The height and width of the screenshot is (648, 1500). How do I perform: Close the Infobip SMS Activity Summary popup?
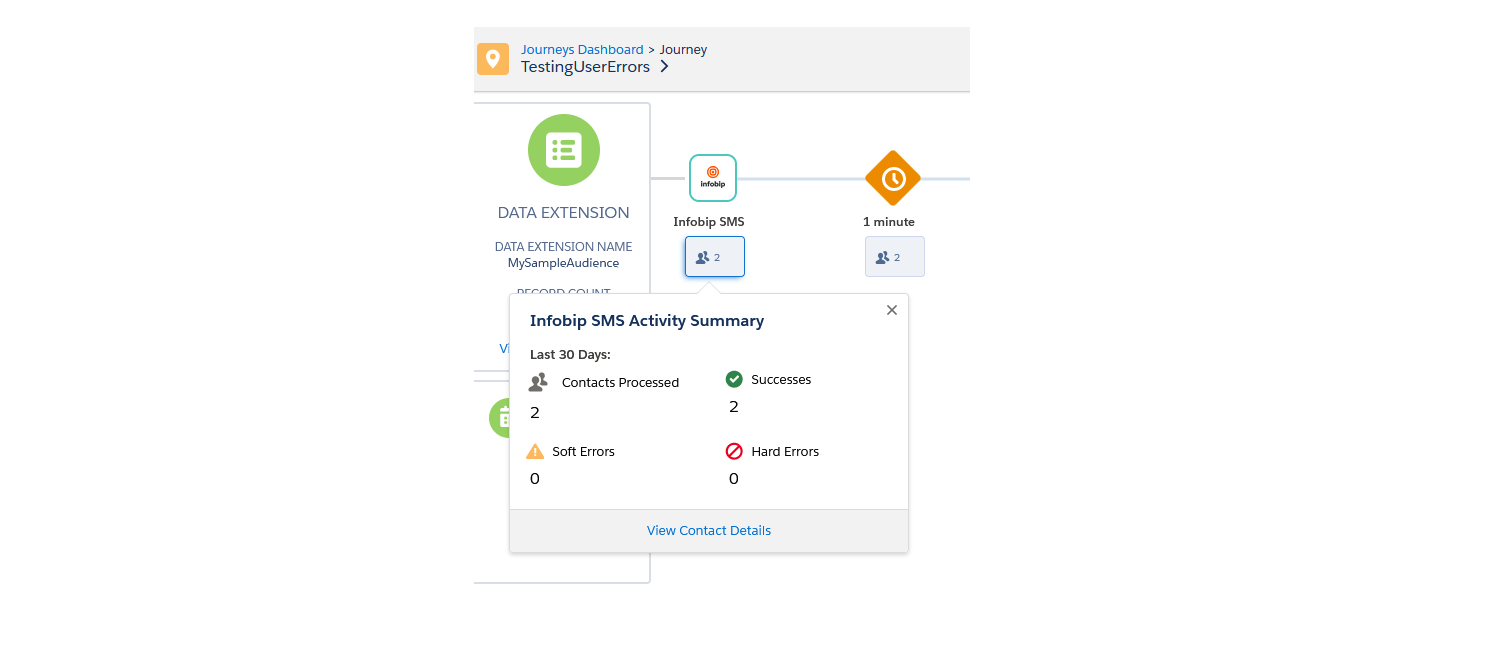pyautogui.click(x=892, y=310)
